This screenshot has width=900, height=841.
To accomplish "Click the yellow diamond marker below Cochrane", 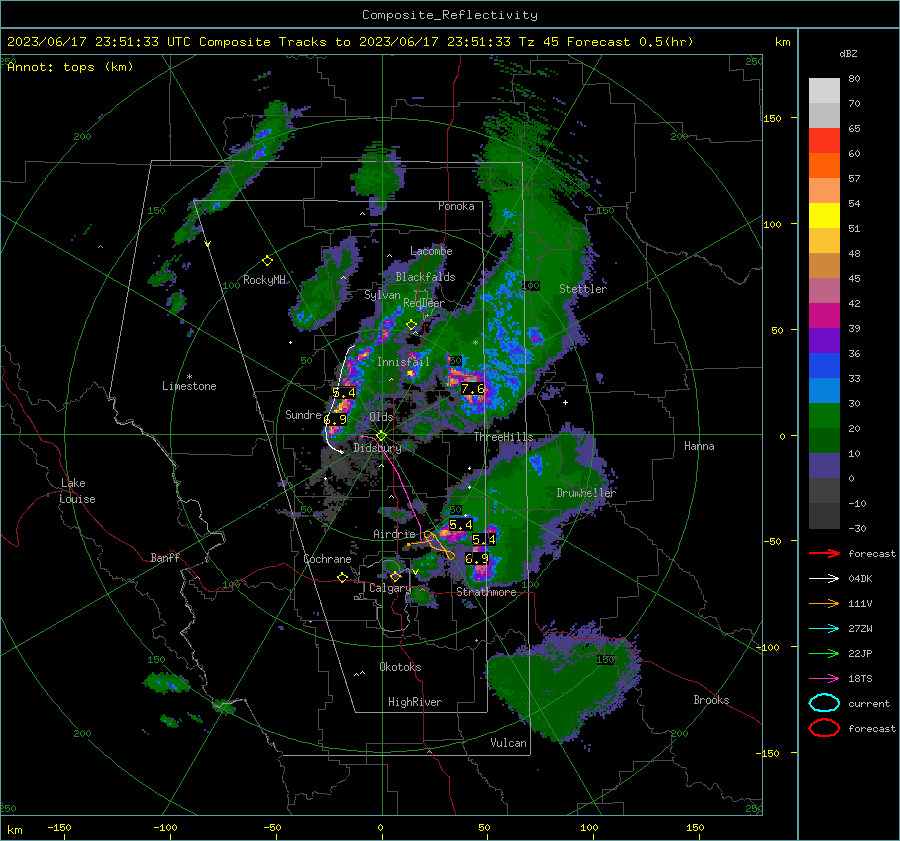I will [x=343, y=577].
